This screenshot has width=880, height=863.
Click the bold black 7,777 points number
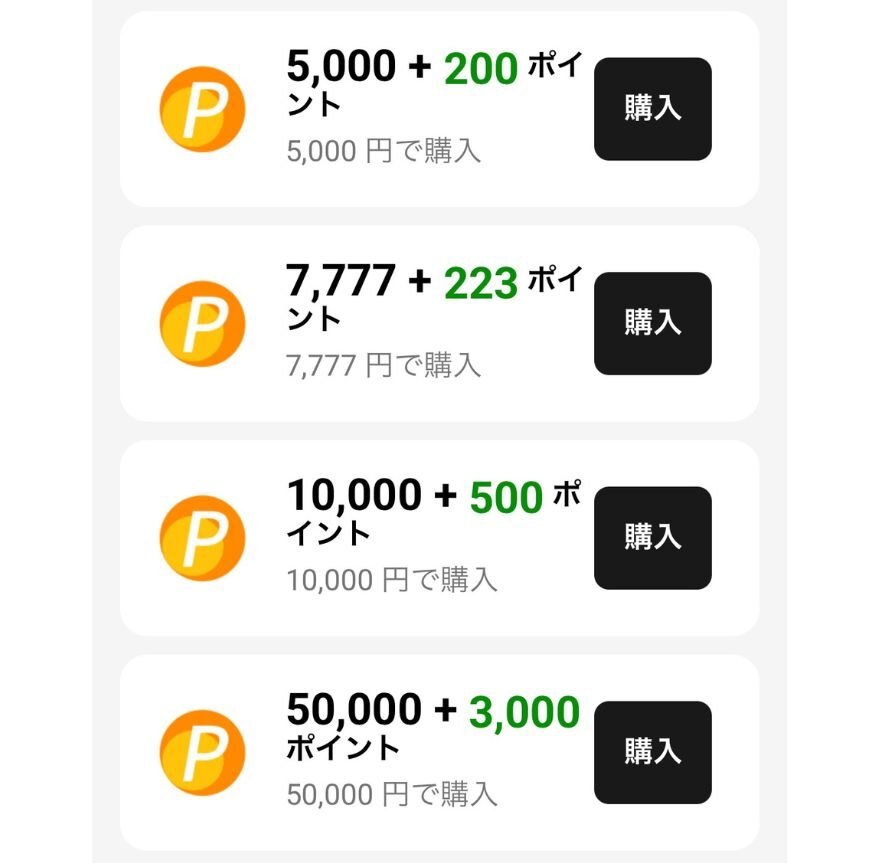341,283
